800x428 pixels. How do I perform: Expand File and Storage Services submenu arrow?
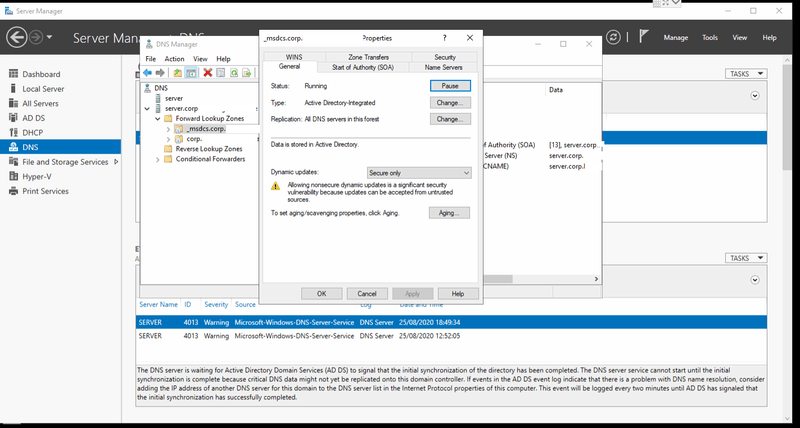point(116,162)
